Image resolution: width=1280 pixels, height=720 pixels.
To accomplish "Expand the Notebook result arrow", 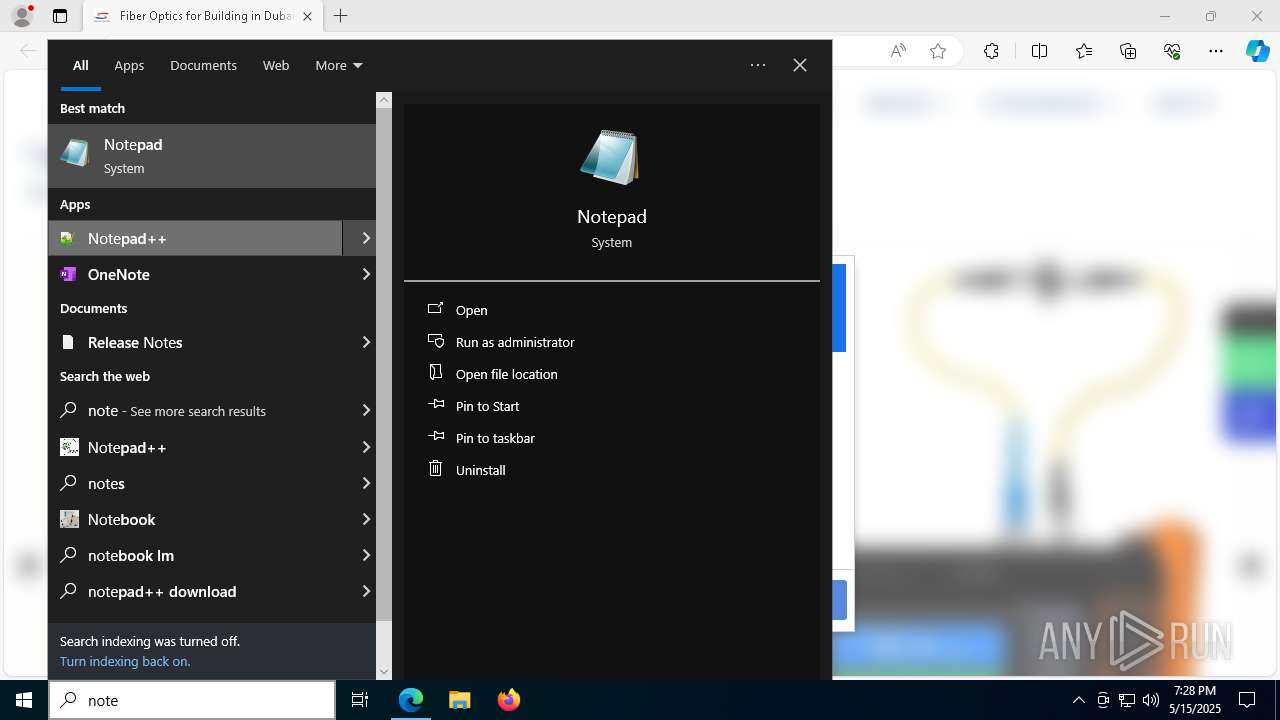I will coord(365,519).
